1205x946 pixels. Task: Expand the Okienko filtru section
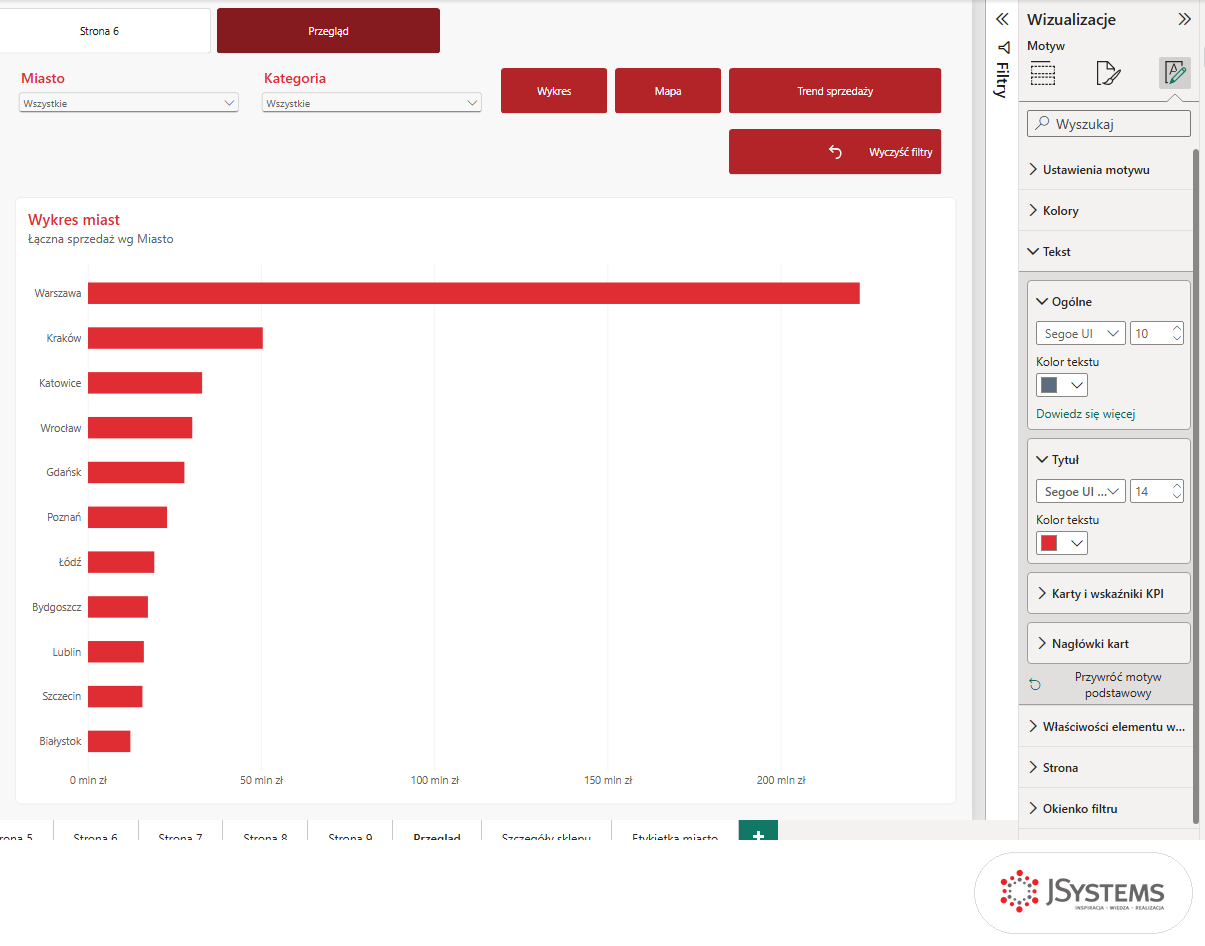(x=1105, y=809)
